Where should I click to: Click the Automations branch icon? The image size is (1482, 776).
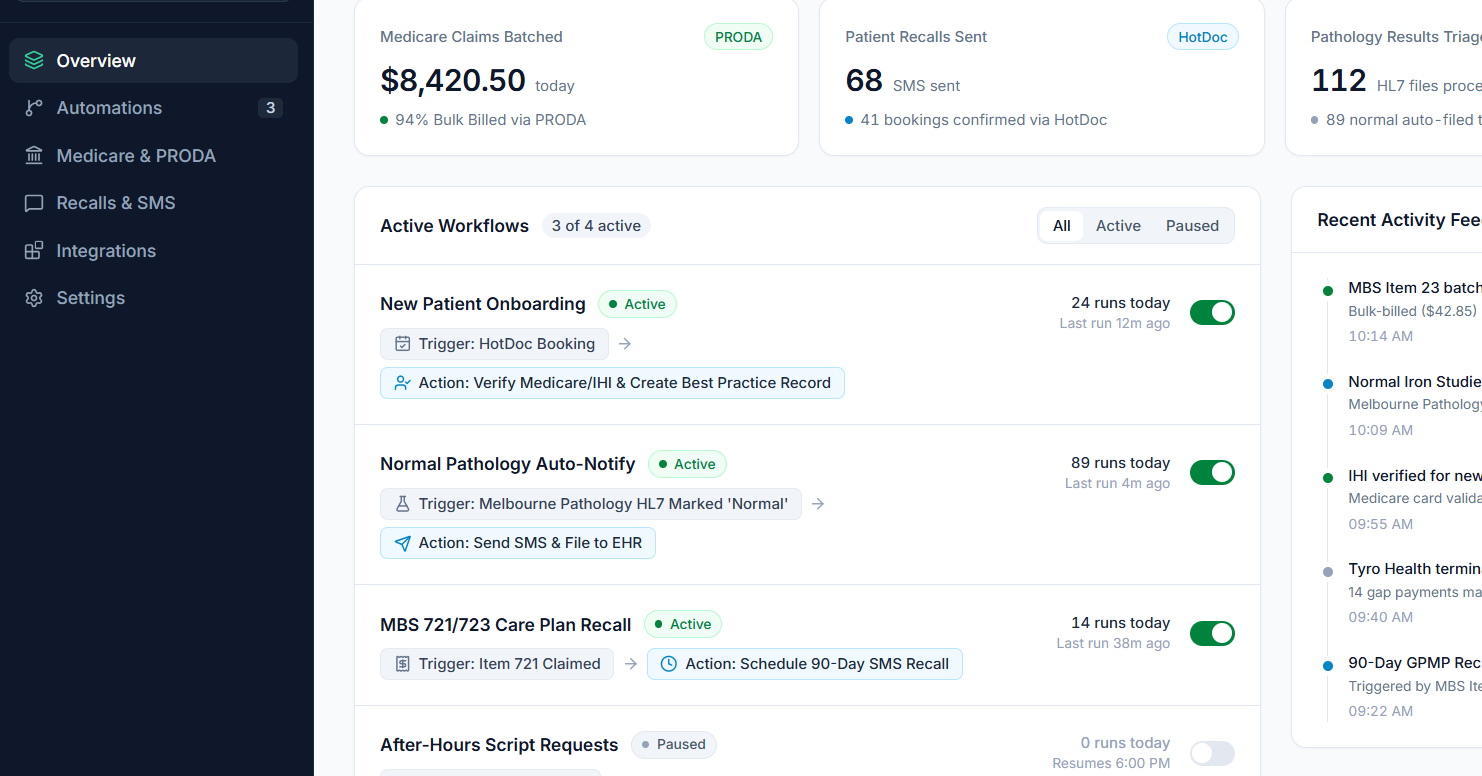[x=34, y=108]
